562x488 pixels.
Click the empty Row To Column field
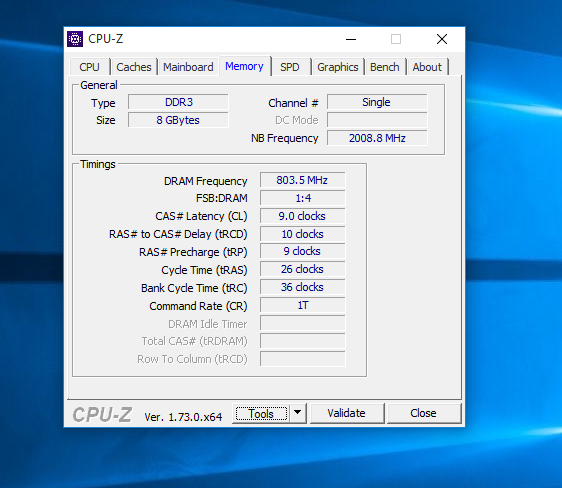click(303, 359)
